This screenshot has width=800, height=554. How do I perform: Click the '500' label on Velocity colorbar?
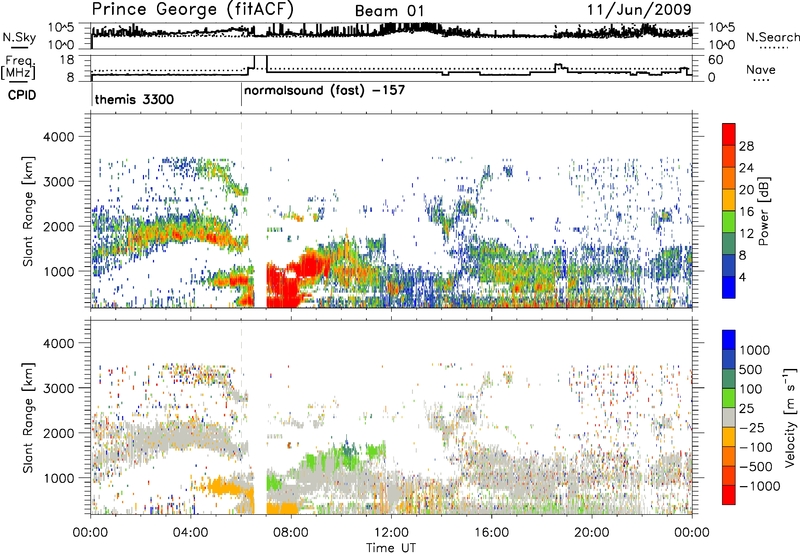[x=750, y=369]
